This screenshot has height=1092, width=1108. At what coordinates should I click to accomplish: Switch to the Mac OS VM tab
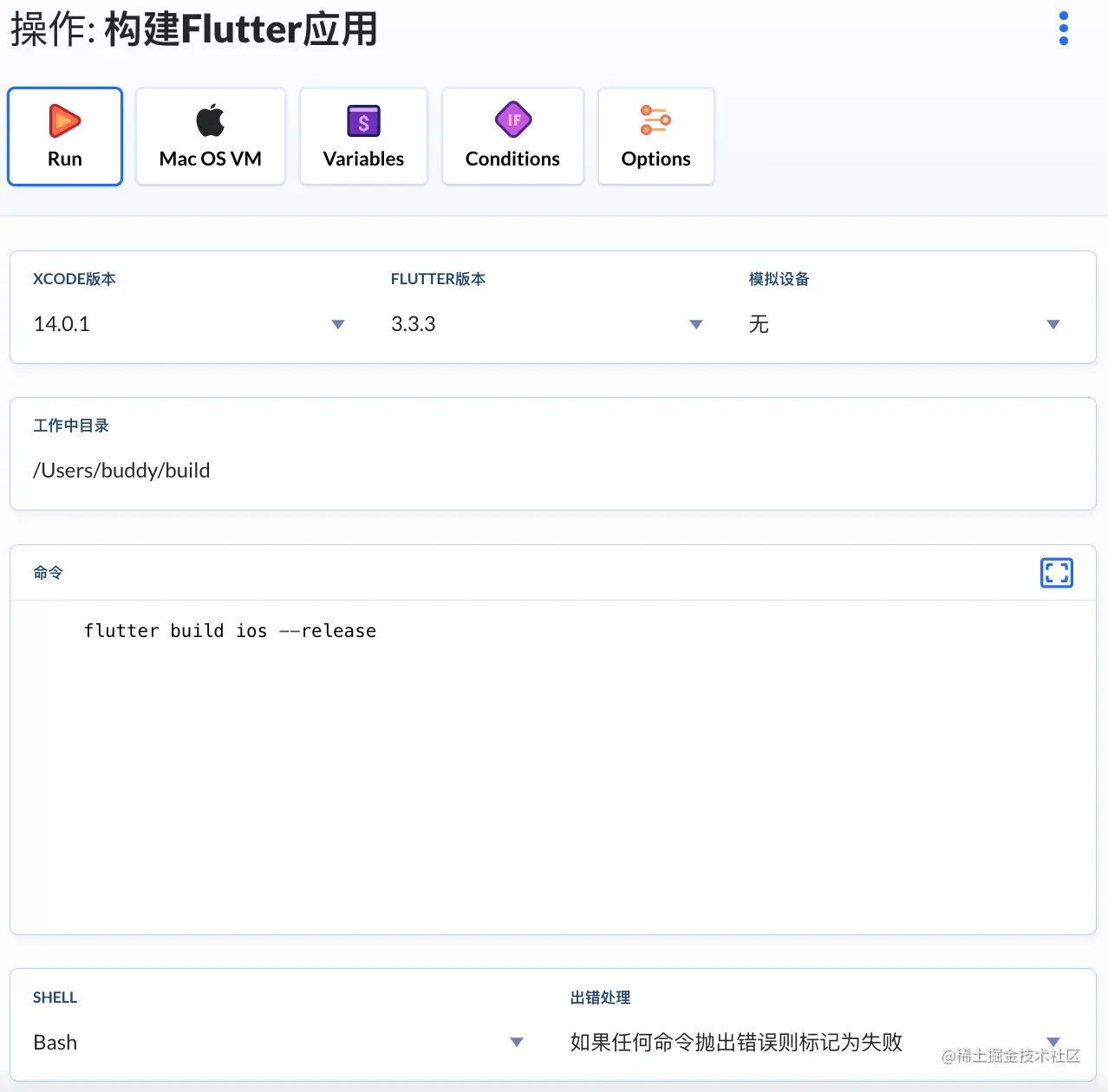211,136
